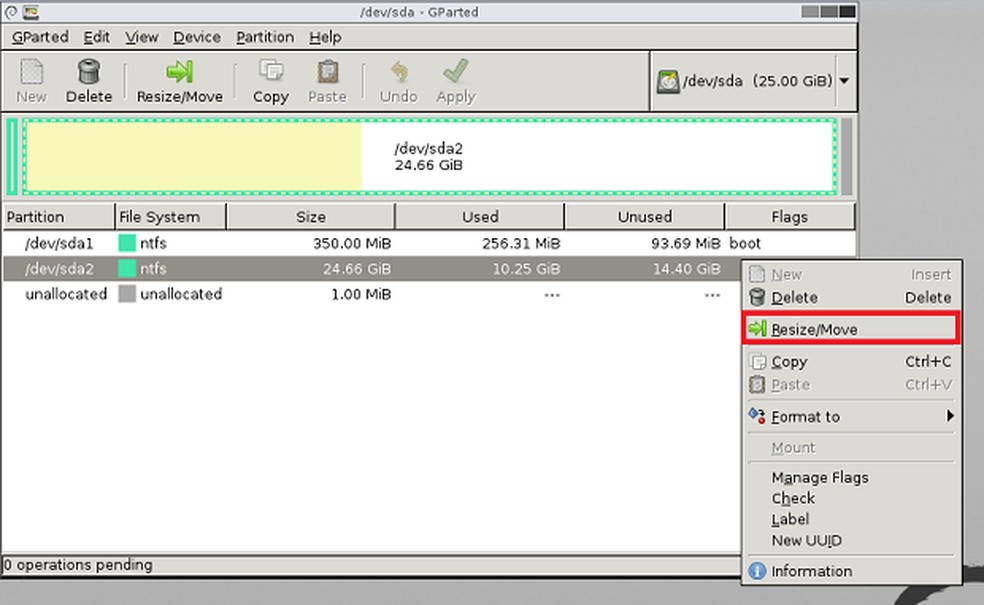Click the narrow /dev/sda1 bar in disk graphic
The height and width of the screenshot is (605, 984).
[12, 157]
